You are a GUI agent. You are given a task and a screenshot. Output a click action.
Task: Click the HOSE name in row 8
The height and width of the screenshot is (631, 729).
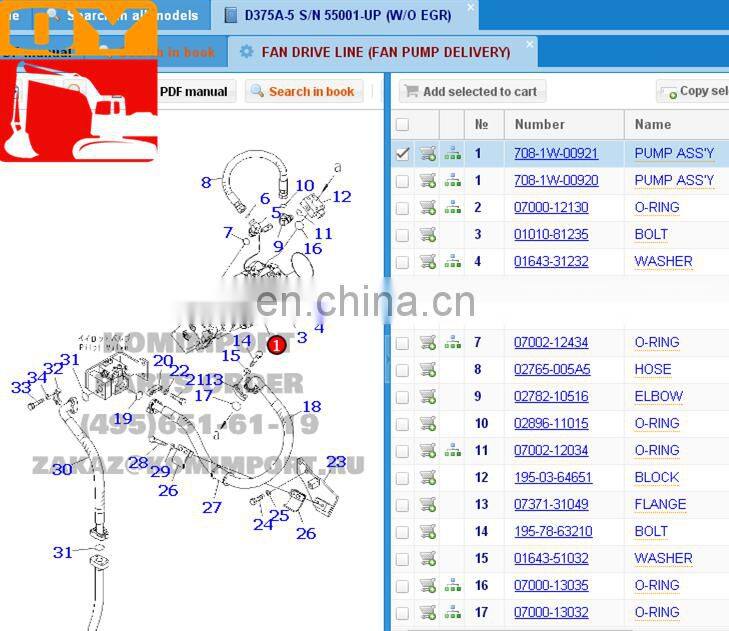[x=653, y=370]
